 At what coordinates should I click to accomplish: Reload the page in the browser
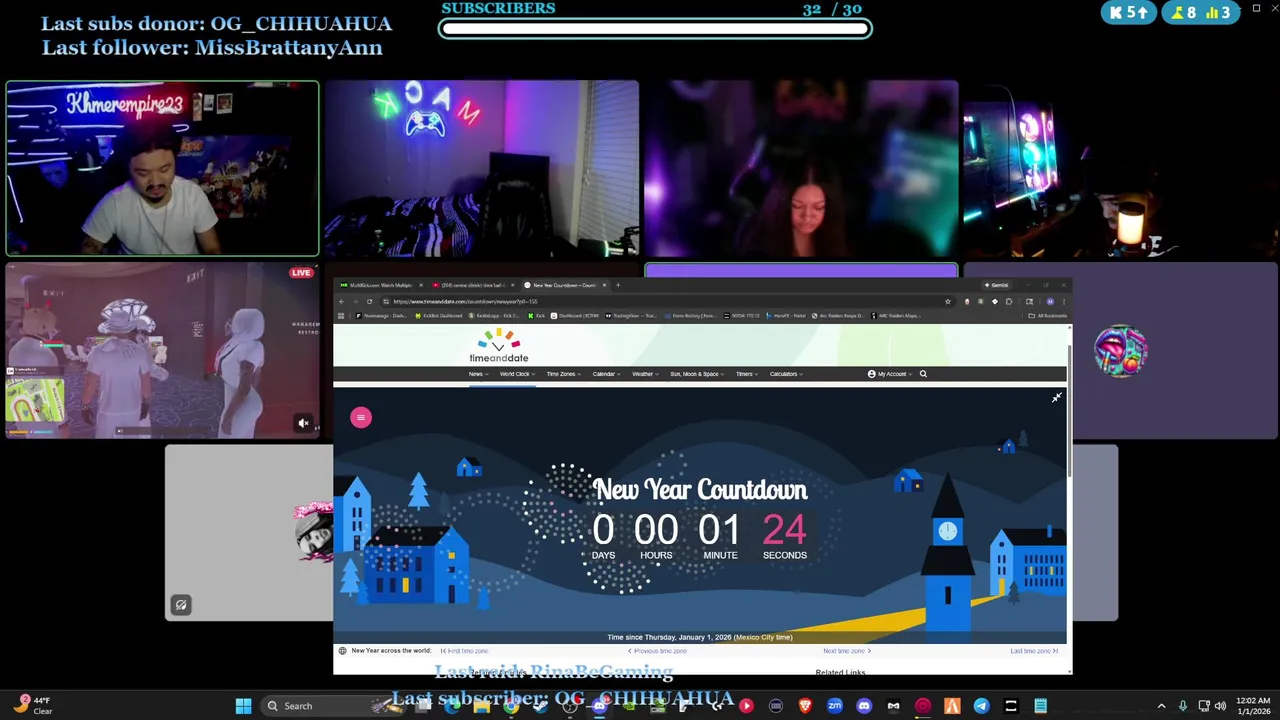[x=369, y=301]
